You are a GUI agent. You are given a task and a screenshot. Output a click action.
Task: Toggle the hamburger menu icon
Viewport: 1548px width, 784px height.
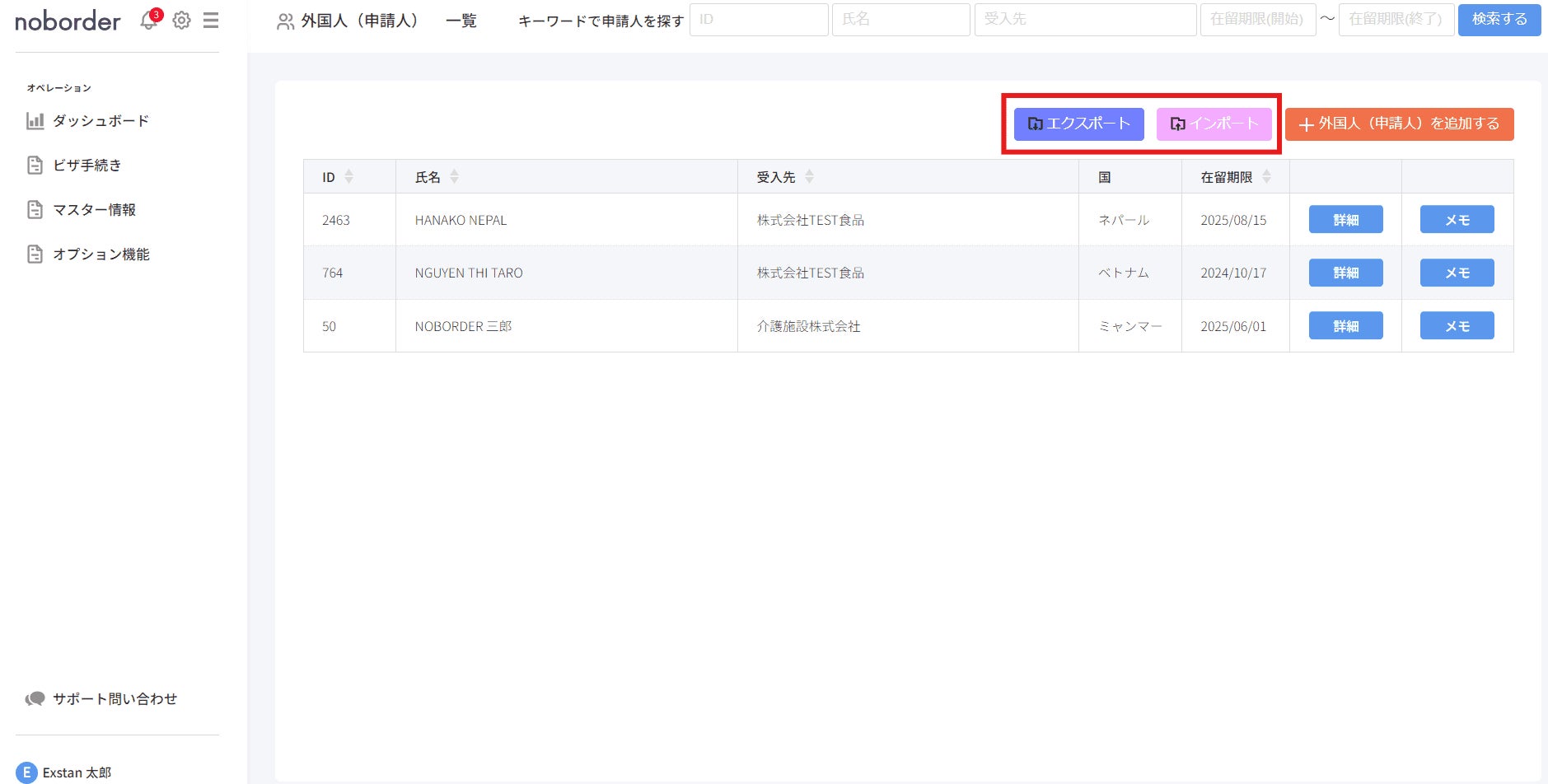[x=211, y=21]
